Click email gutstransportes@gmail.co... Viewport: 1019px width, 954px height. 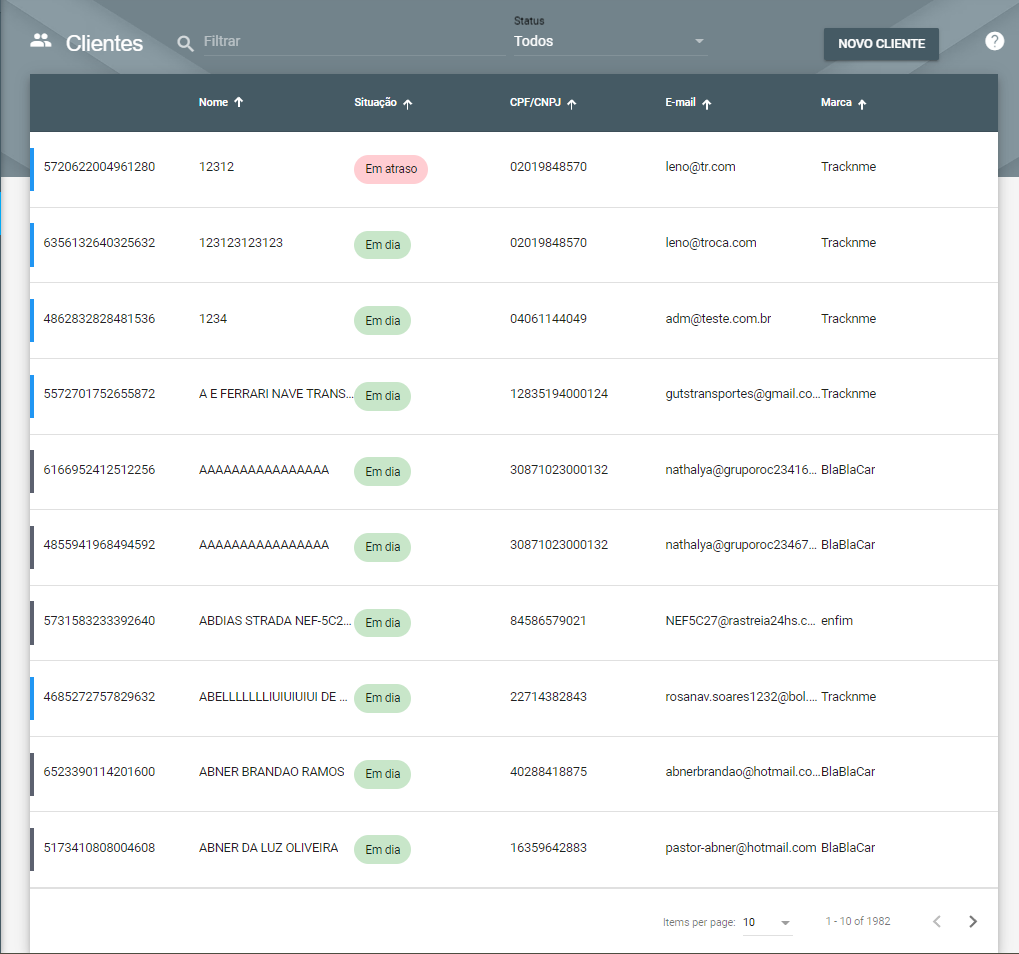(x=742, y=394)
